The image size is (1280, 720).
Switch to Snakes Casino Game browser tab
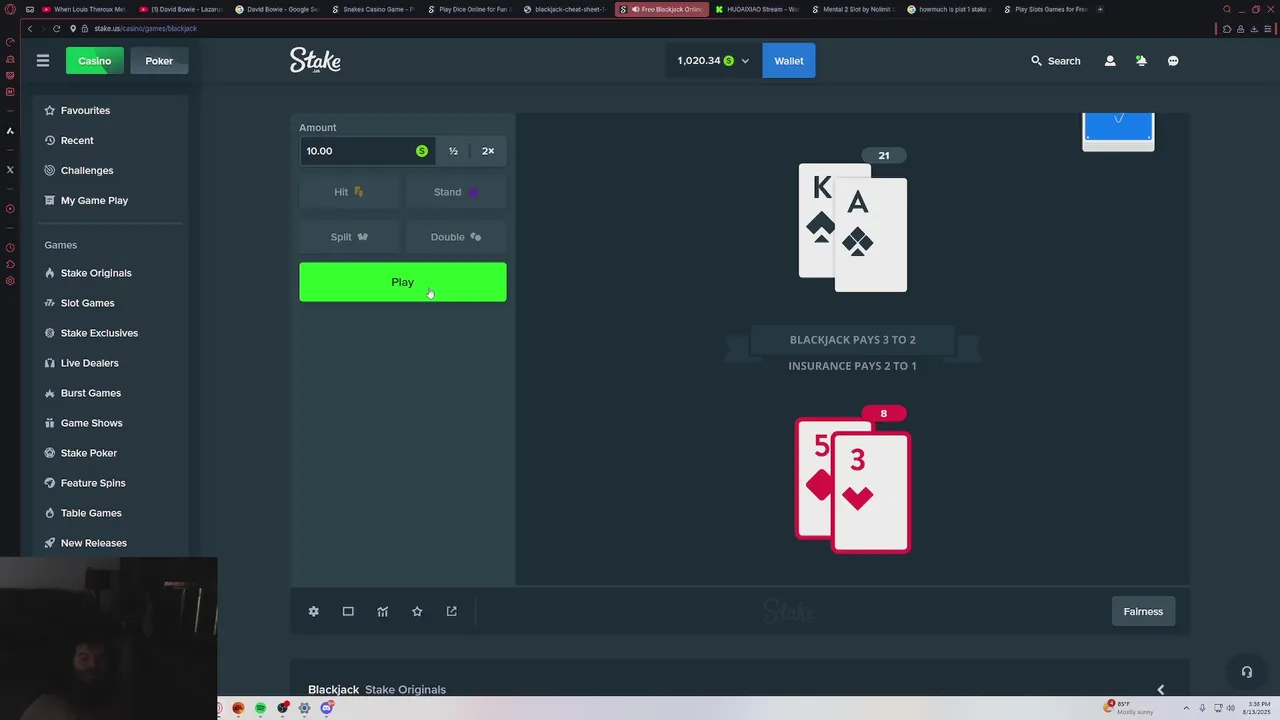tap(372, 9)
